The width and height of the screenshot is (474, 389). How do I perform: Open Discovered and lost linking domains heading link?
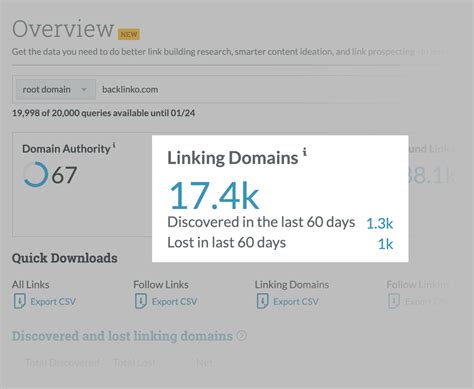click(122, 336)
